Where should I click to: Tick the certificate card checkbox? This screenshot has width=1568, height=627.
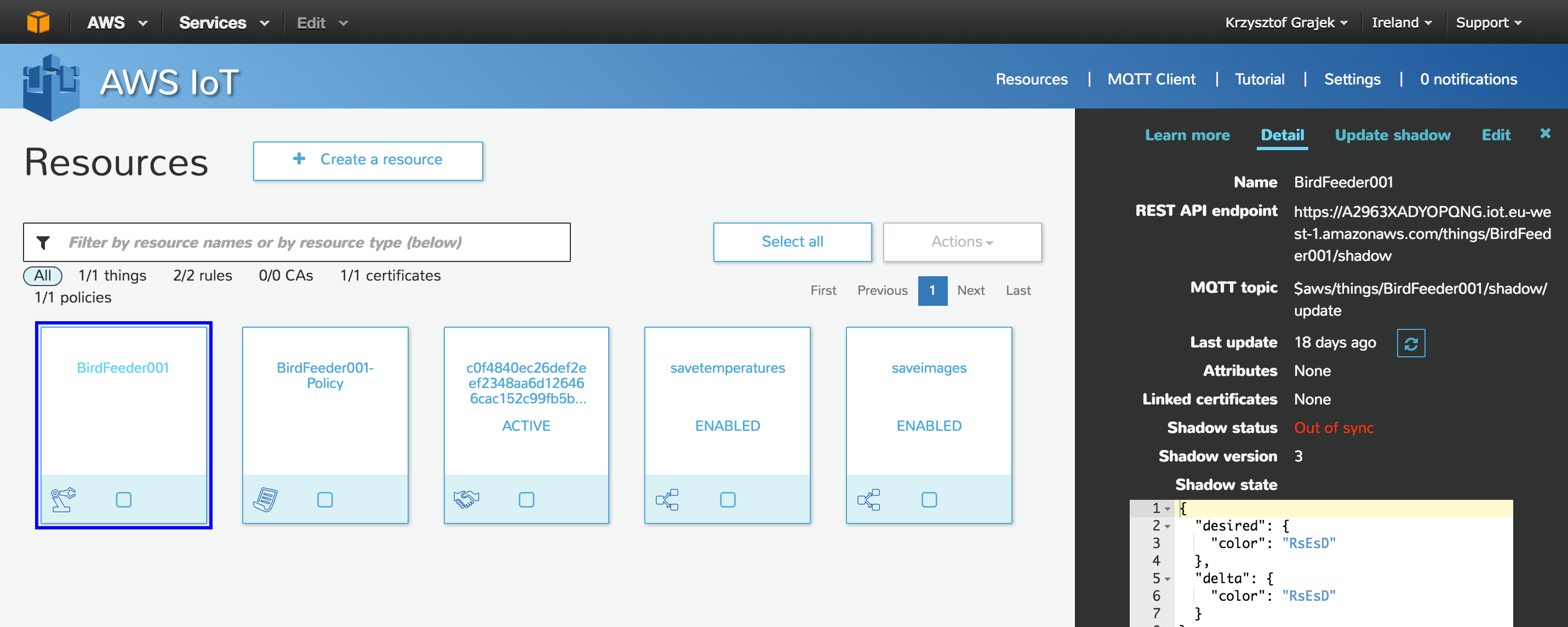tap(527, 500)
